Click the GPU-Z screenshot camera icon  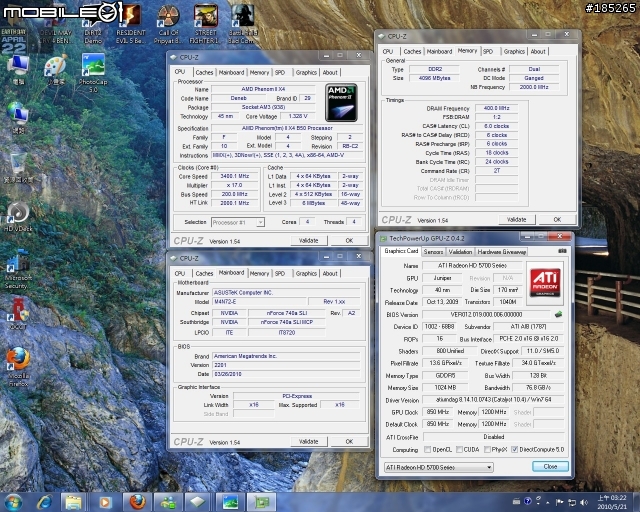coord(562,251)
